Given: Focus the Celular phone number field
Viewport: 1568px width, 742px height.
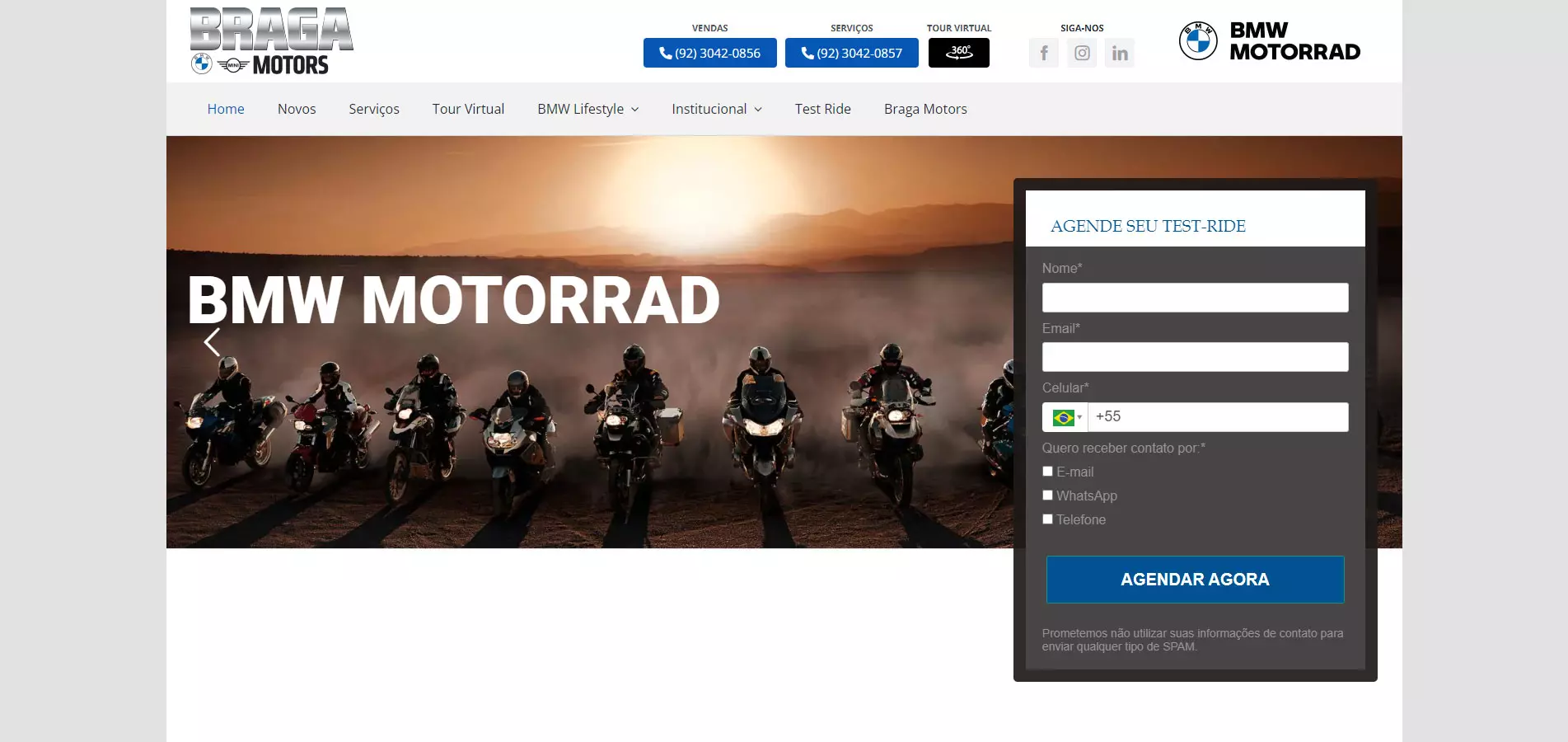Looking at the screenshot, I should point(1218,417).
